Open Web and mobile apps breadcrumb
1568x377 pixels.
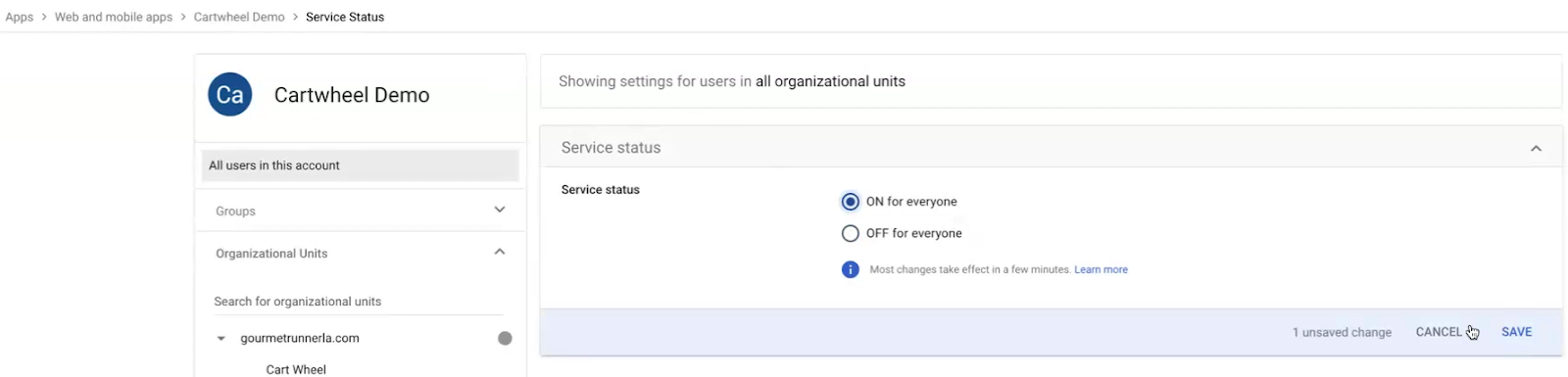[114, 17]
